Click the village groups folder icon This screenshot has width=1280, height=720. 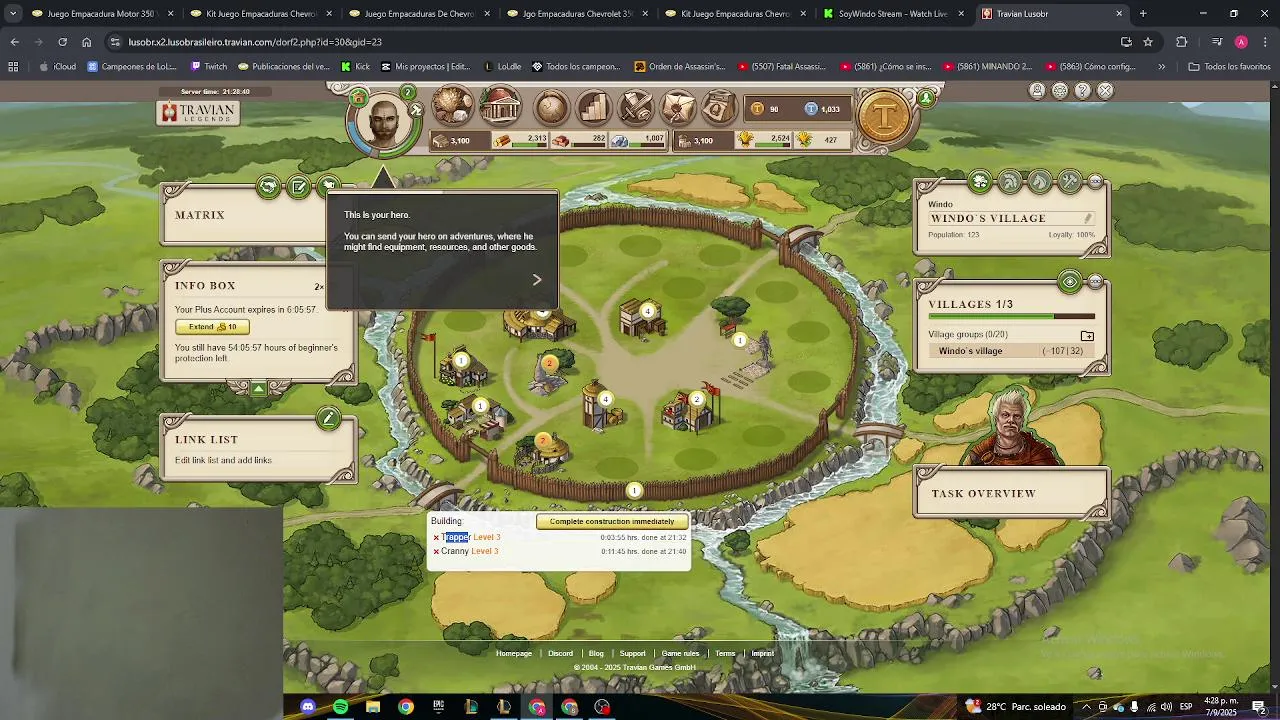coord(1087,336)
